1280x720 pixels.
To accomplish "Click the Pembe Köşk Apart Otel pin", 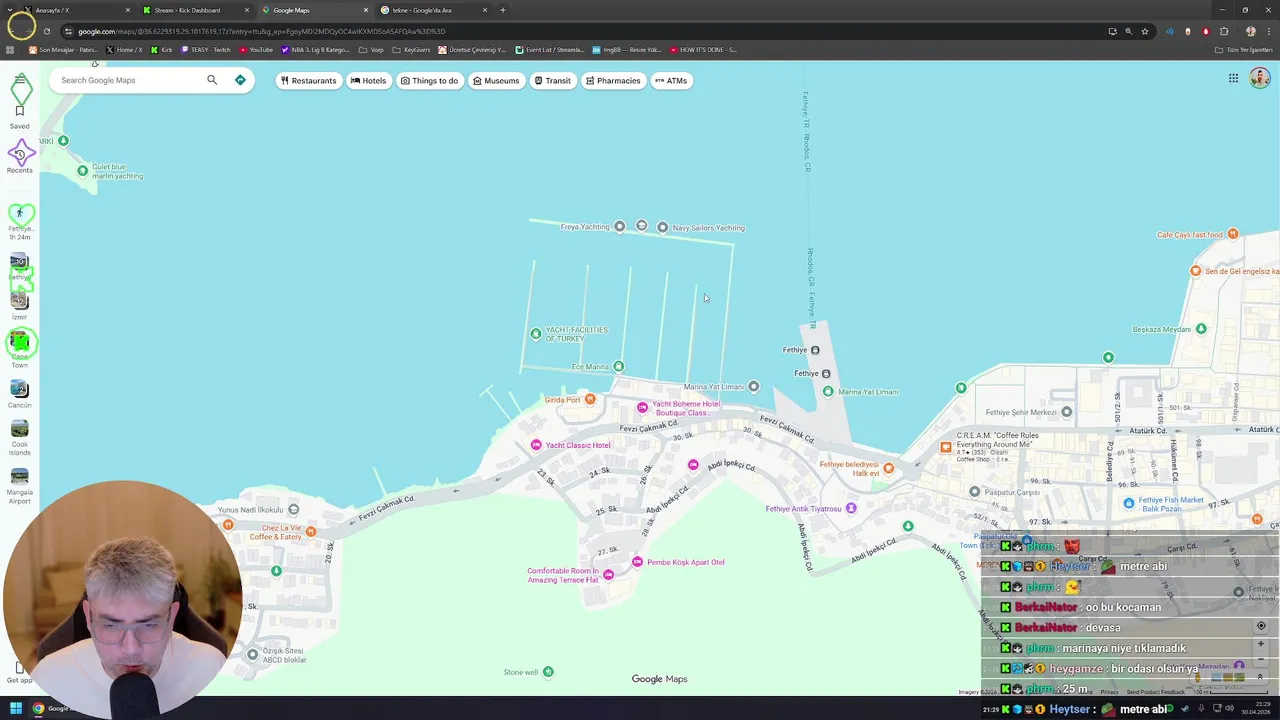I will (x=637, y=562).
